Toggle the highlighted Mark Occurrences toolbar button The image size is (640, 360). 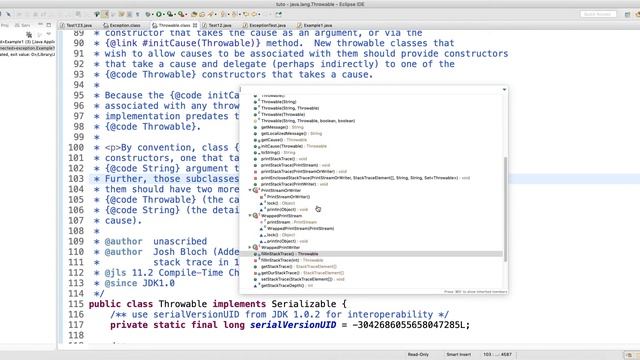[105, 14]
